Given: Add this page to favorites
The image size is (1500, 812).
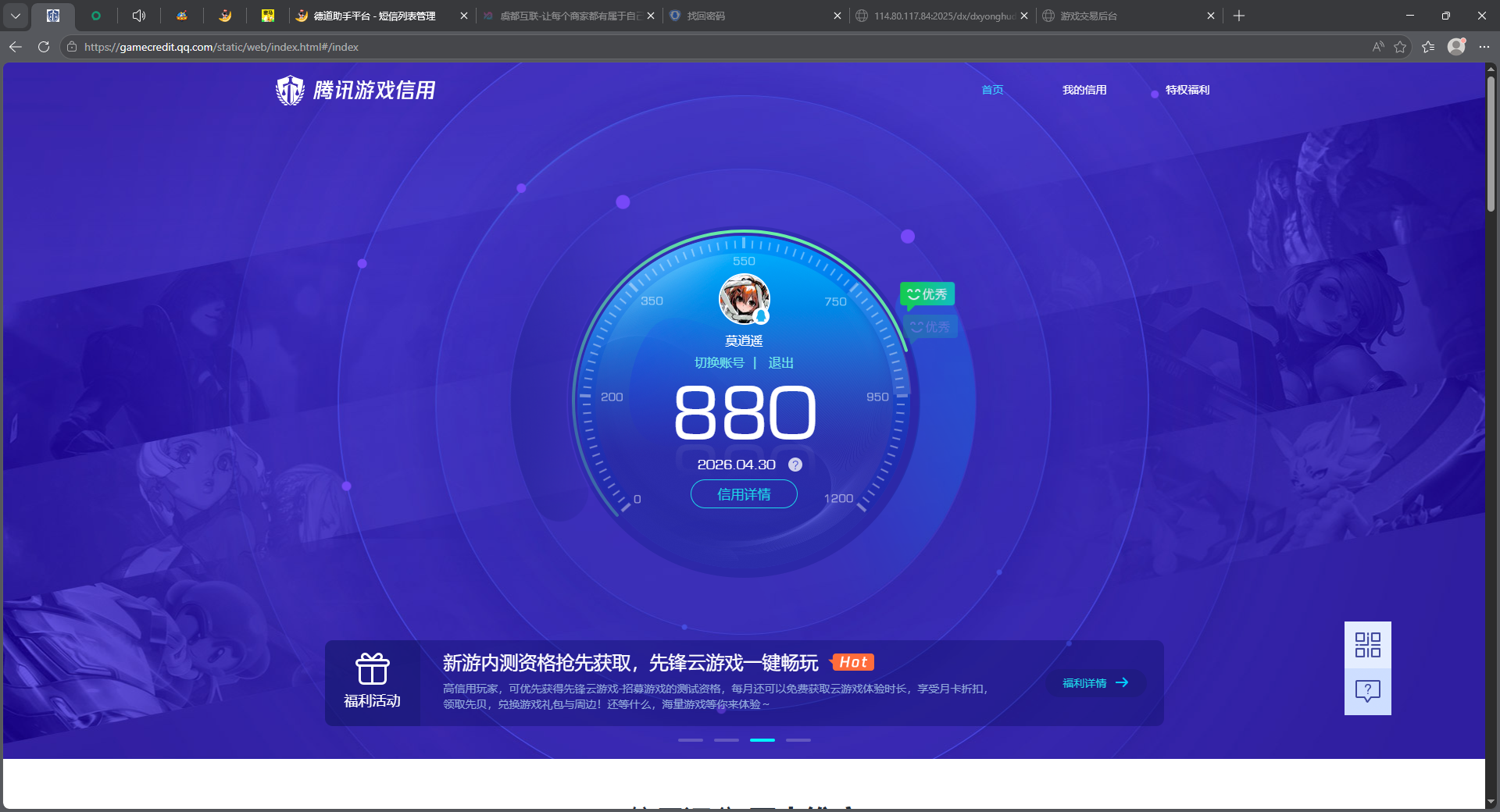Looking at the screenshot, I should pos(1400,47).
